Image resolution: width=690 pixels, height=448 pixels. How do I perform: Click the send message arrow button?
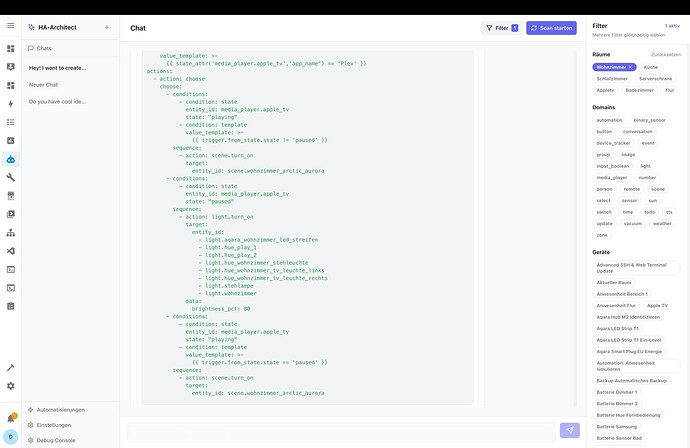[x=571, y=430]
